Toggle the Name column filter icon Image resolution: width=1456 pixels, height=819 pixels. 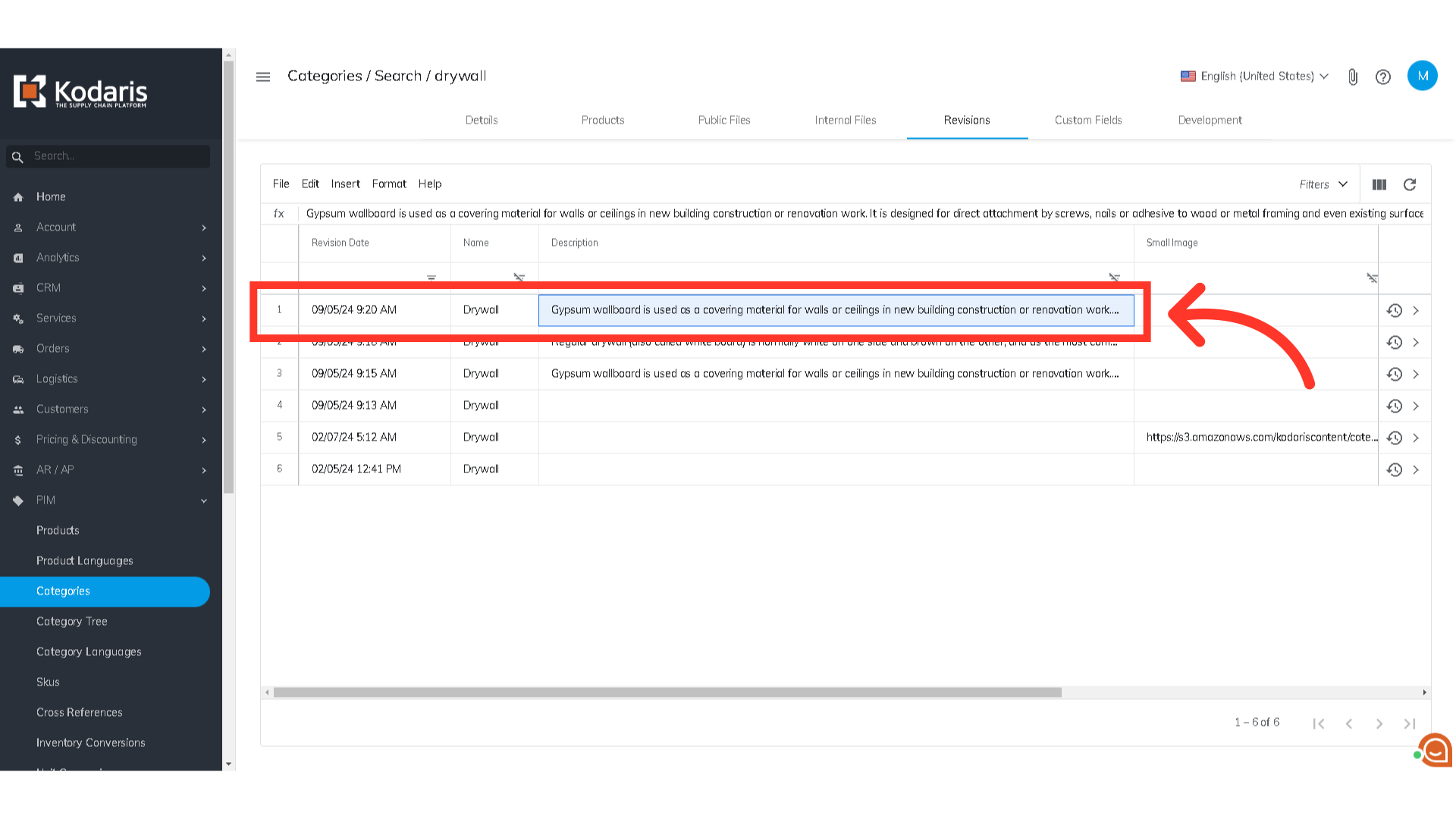click(519, 278)
